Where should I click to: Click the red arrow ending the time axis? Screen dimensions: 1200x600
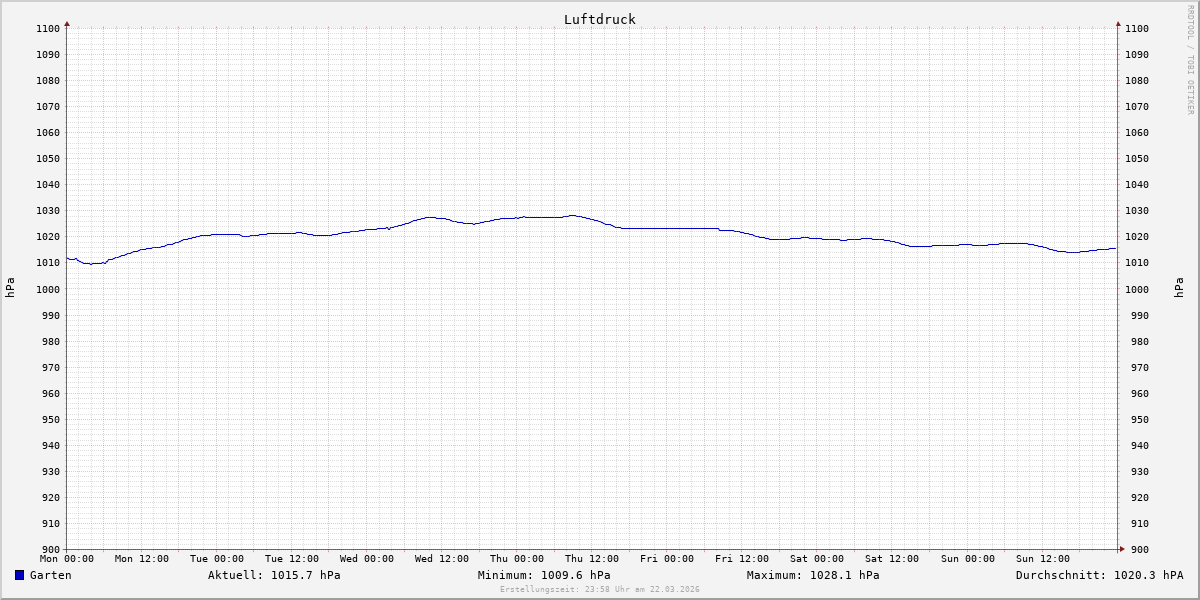pyautogui.click(x=1121, y=549)
